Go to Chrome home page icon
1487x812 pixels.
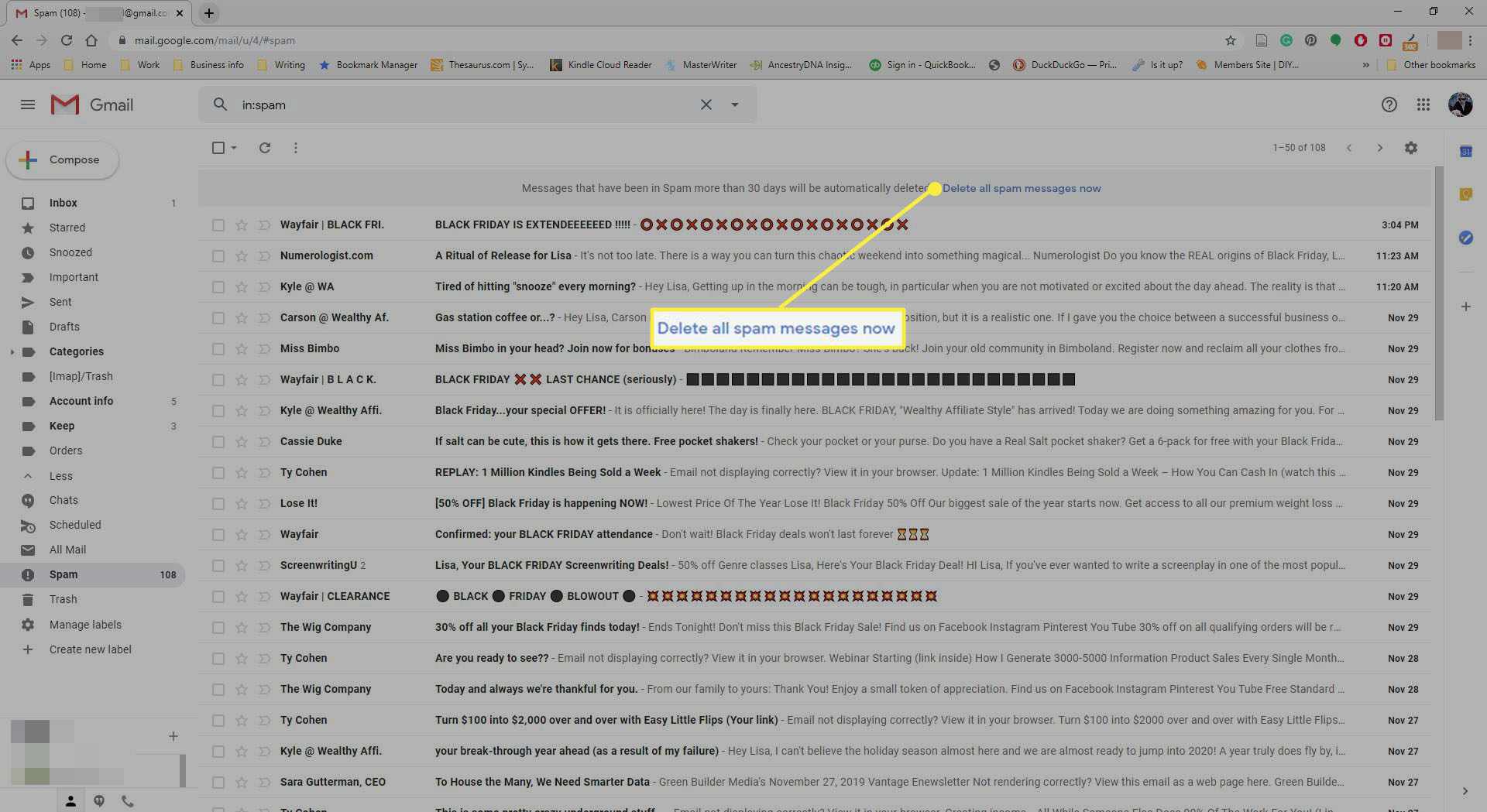click(91, 40)
